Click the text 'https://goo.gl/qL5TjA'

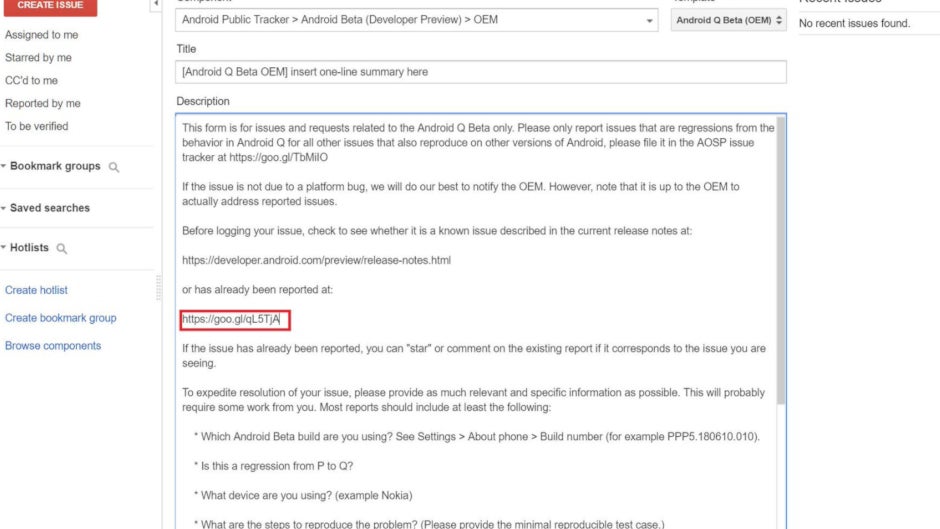point(231,319)
